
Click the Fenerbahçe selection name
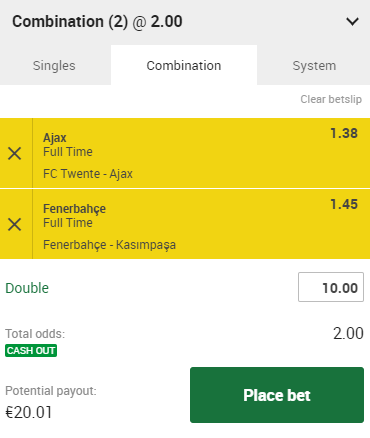[x=74, y=209]
